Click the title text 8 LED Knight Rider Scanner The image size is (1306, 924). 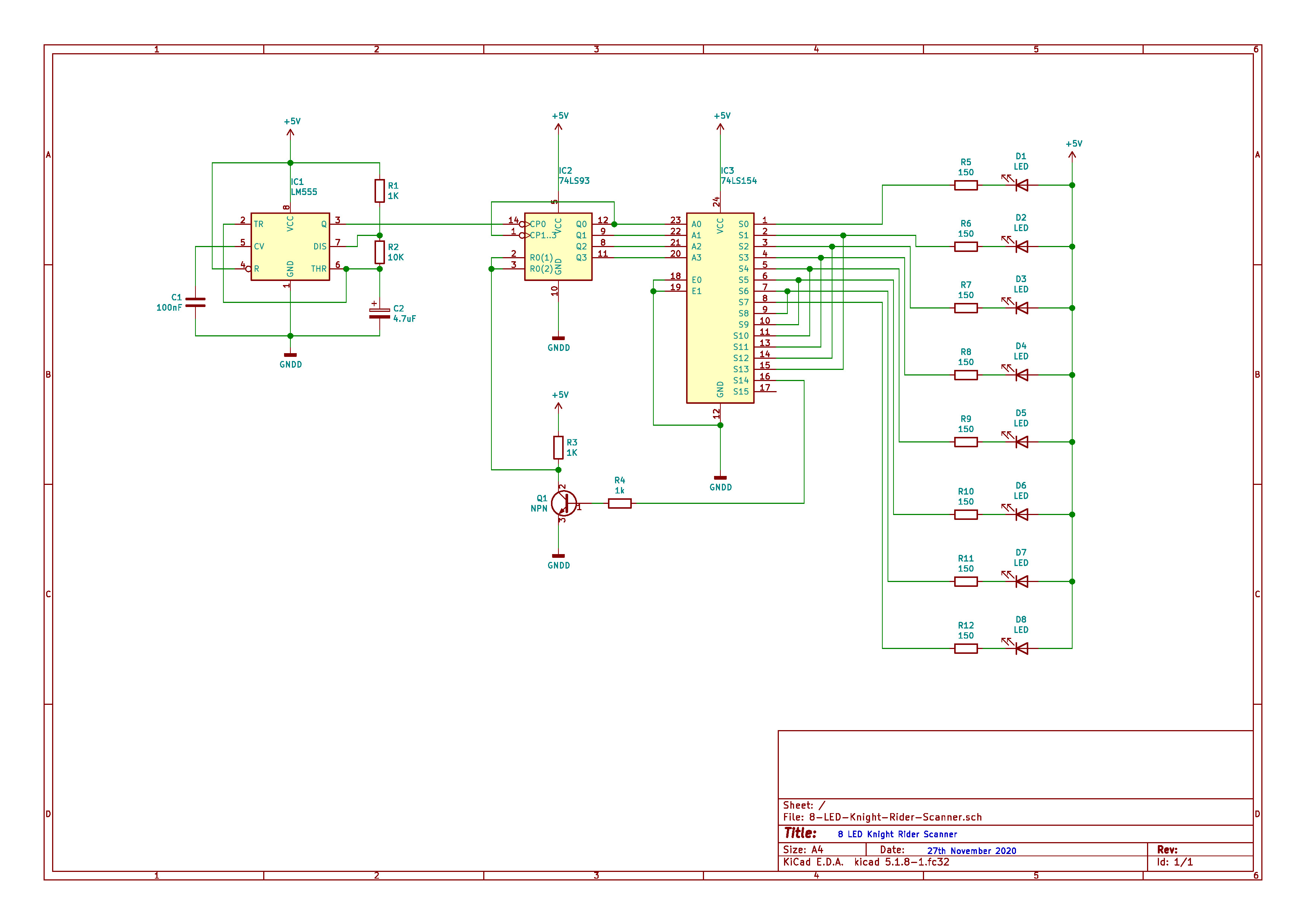coord(898,834)
